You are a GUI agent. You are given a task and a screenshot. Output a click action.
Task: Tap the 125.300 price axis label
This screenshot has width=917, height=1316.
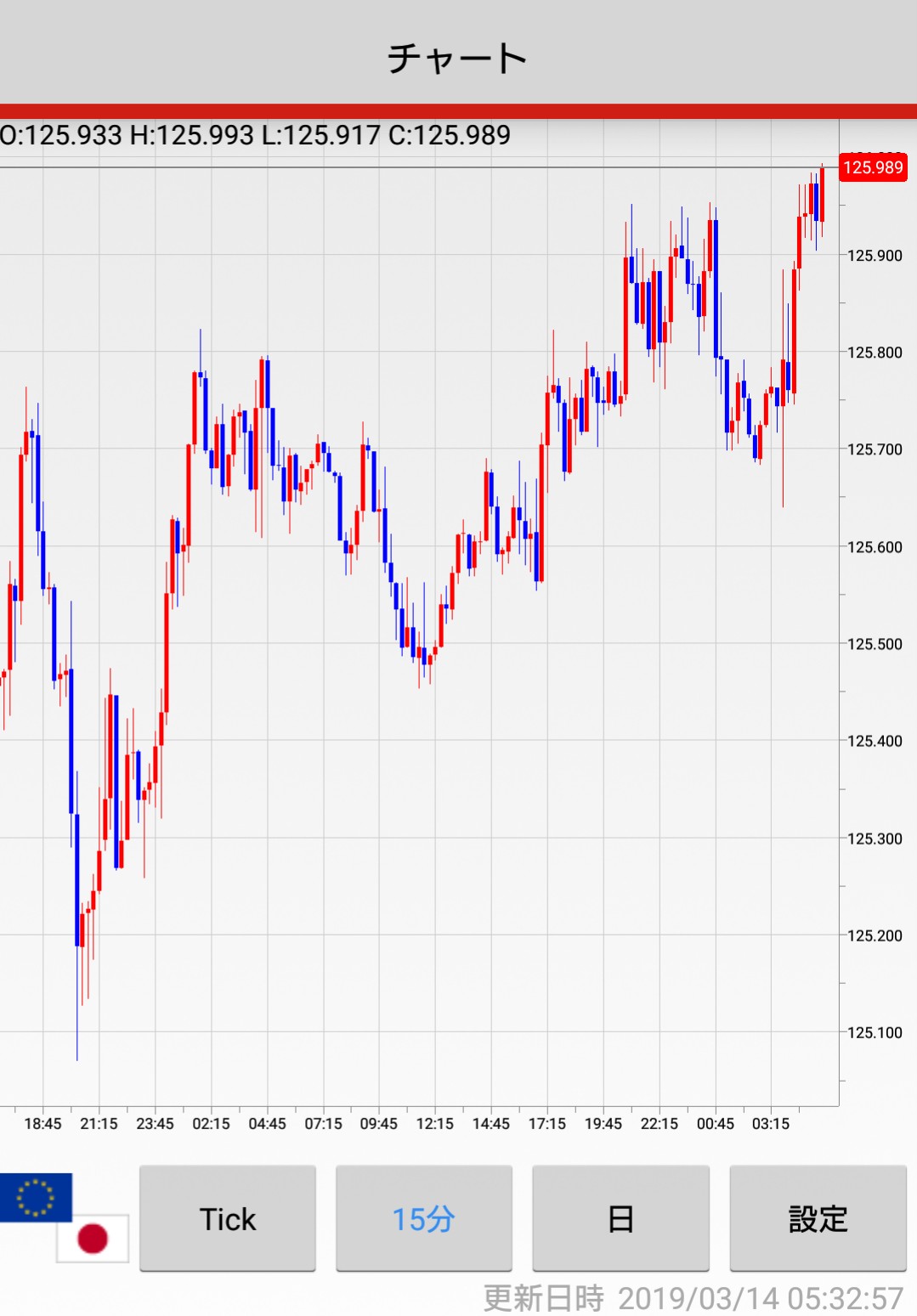tap(875, 839)
